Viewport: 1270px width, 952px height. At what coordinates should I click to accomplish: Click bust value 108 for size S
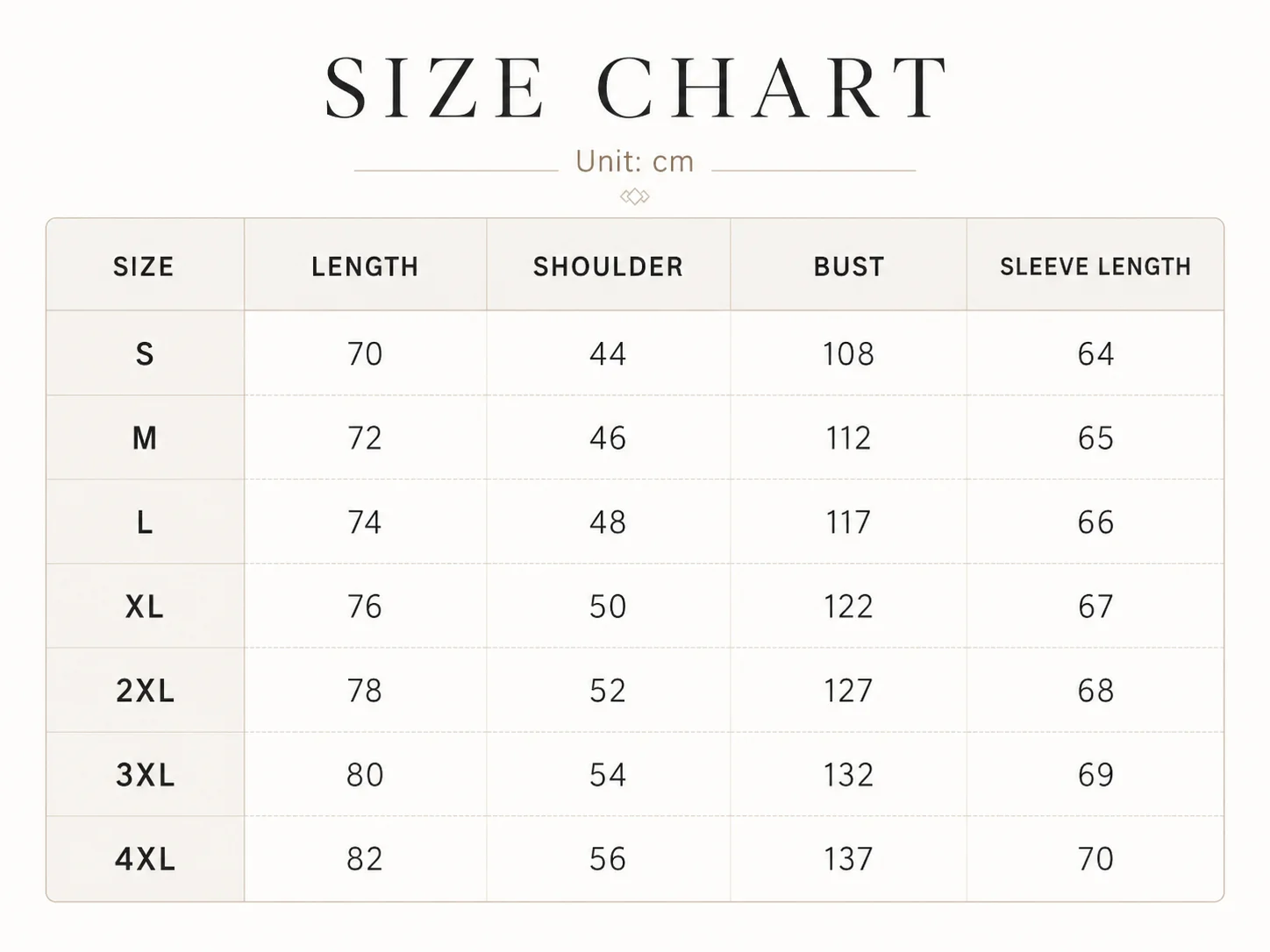(x=848, y=354)
